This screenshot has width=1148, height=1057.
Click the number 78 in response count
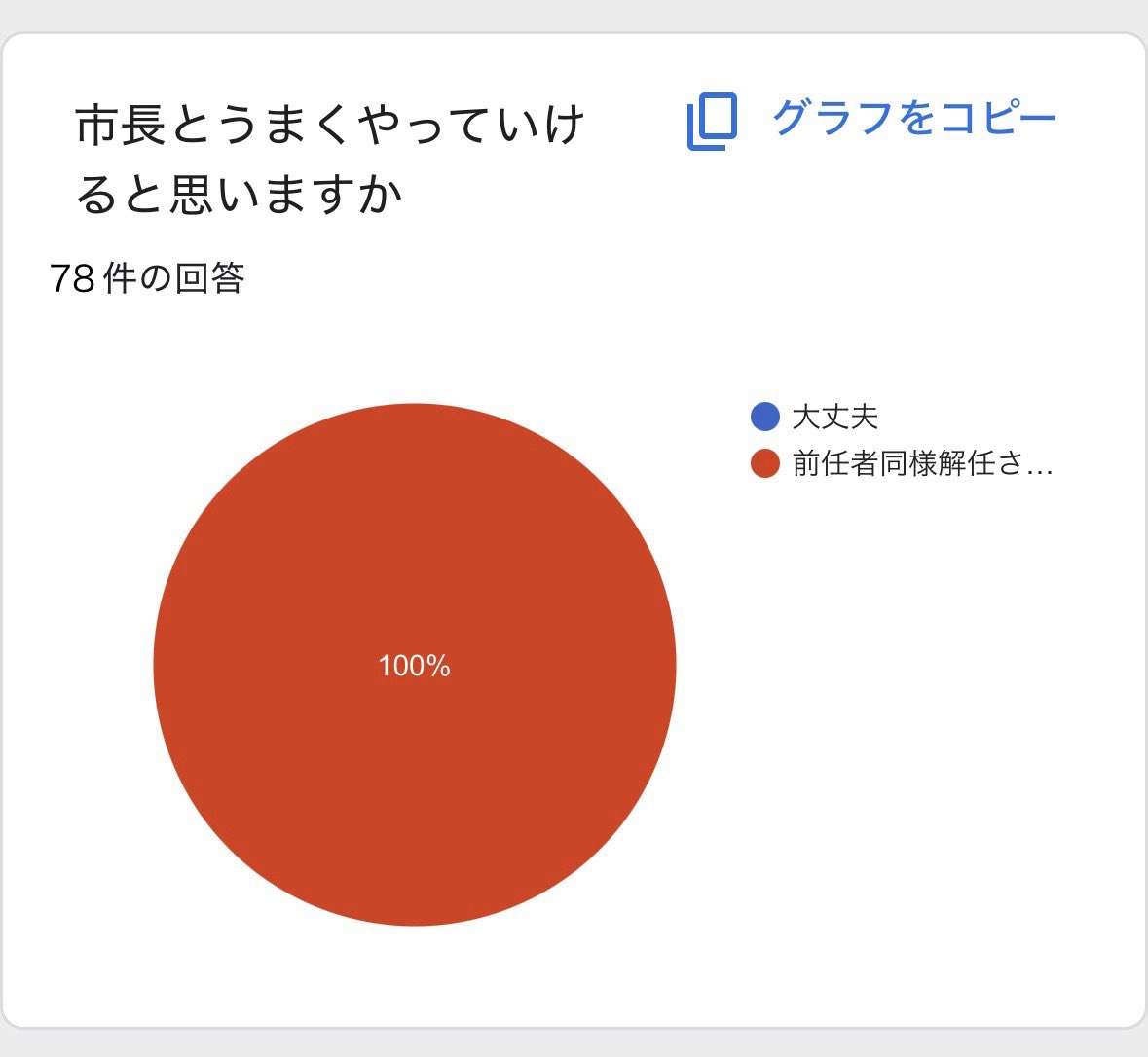point(72,279)
